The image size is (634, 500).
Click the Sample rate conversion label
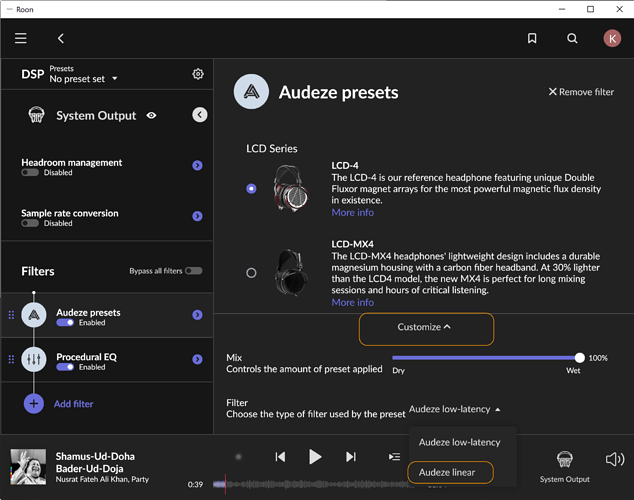pos(70,213)
